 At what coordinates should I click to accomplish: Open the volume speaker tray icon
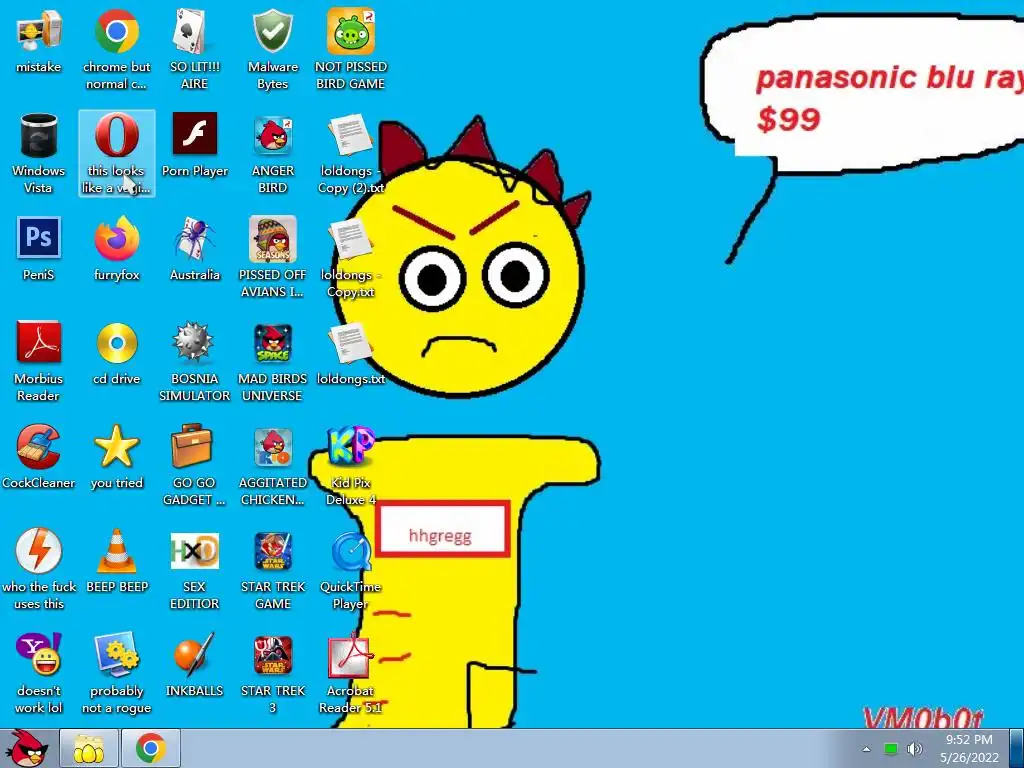click(916, 749)
